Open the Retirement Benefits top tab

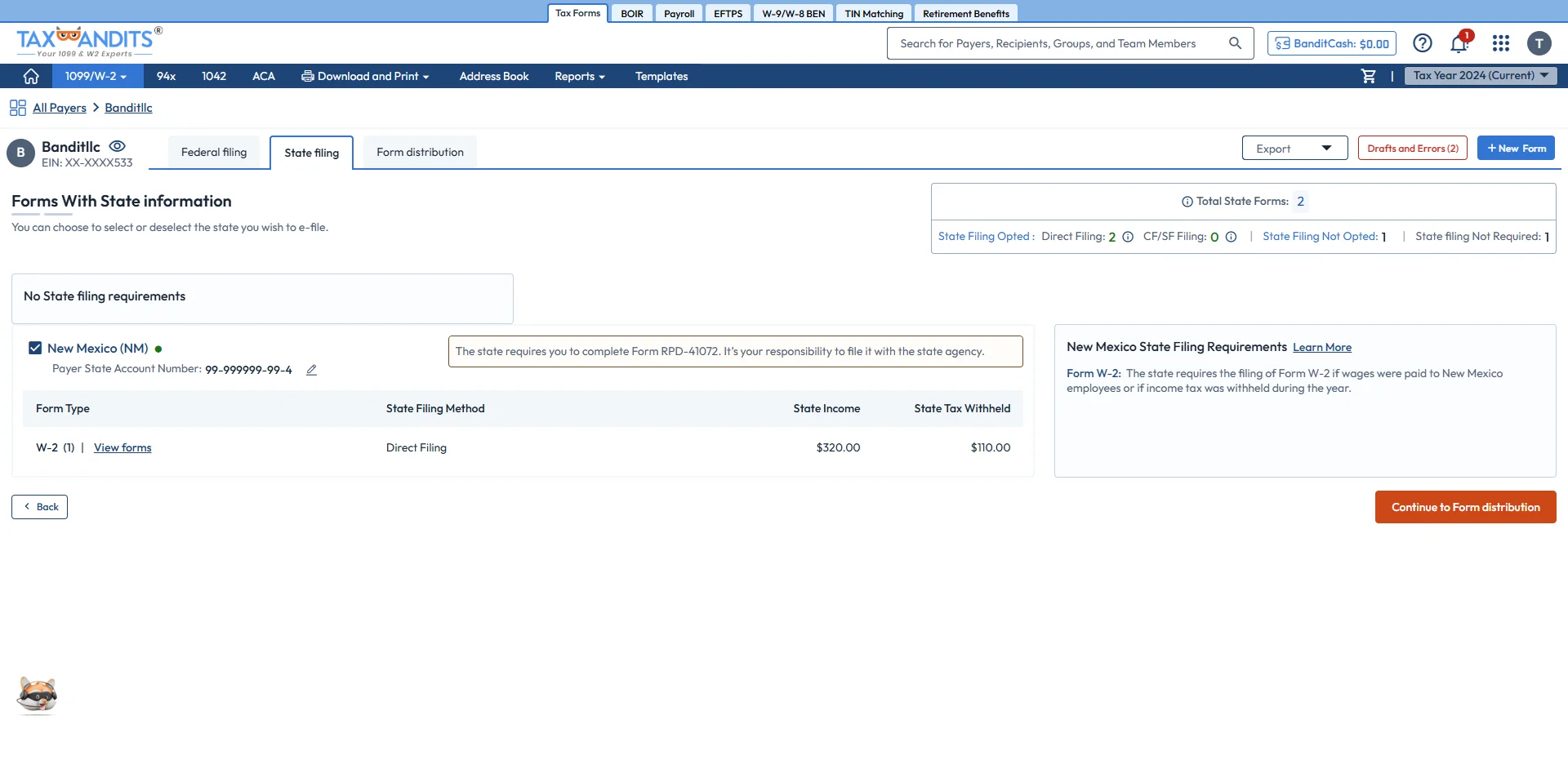(966, 14)
